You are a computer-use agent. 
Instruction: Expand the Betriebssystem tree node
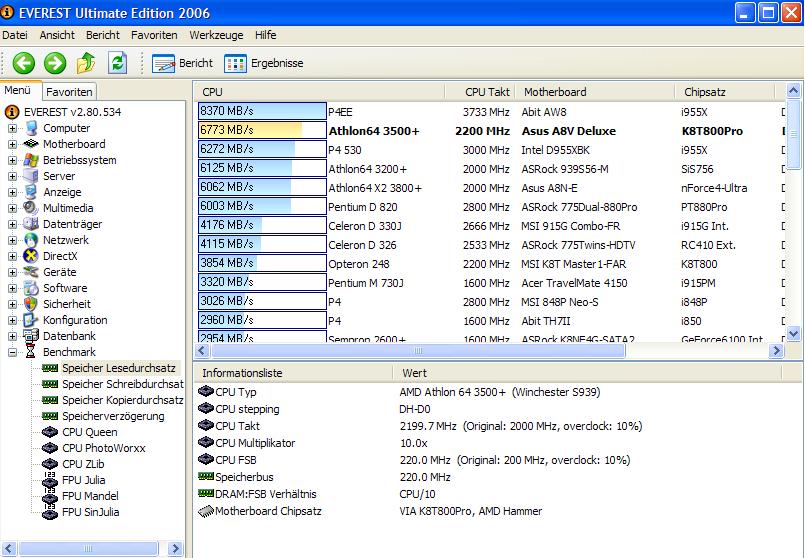click(x=12, y=160)
